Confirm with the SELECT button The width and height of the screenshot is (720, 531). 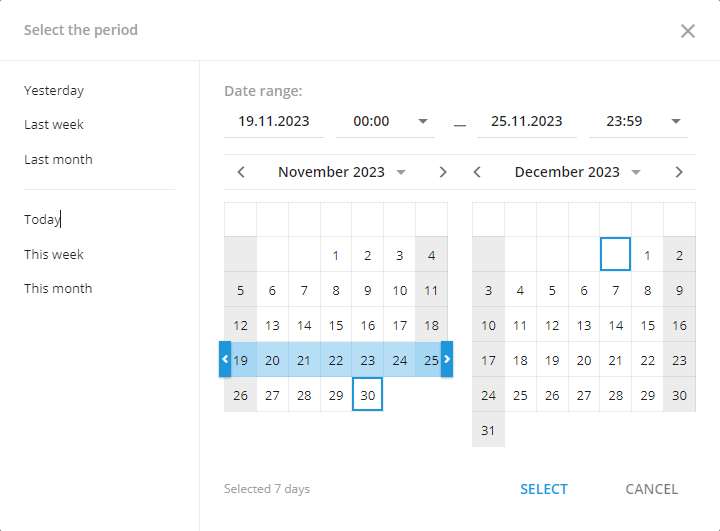click(x=544, y=489)
